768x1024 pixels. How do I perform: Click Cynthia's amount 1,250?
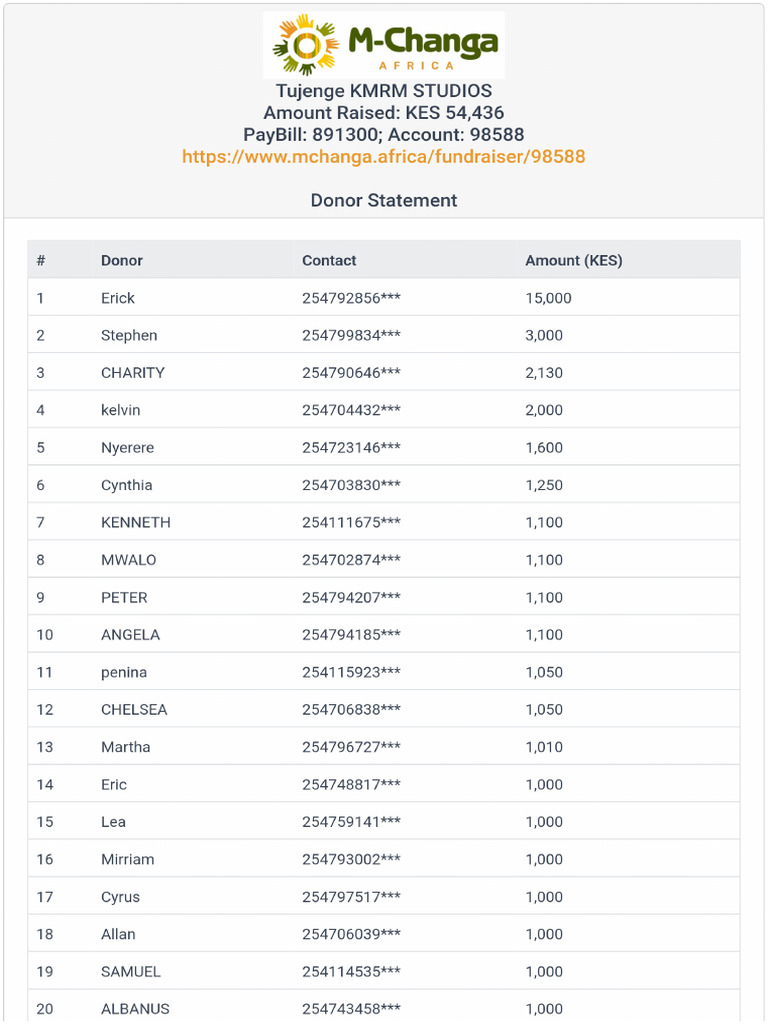544,485
